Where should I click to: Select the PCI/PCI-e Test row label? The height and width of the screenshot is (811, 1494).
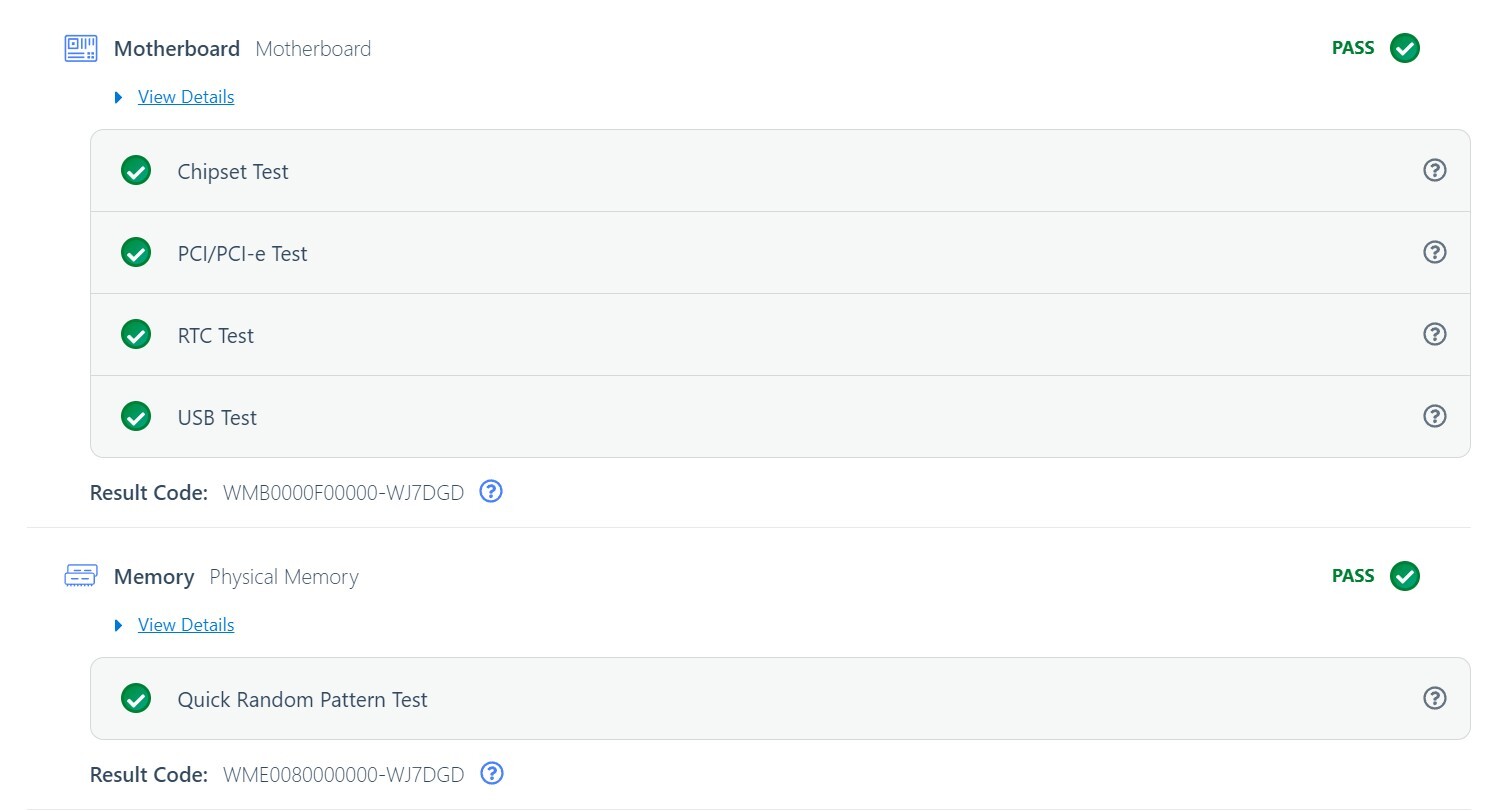[242, 254]
